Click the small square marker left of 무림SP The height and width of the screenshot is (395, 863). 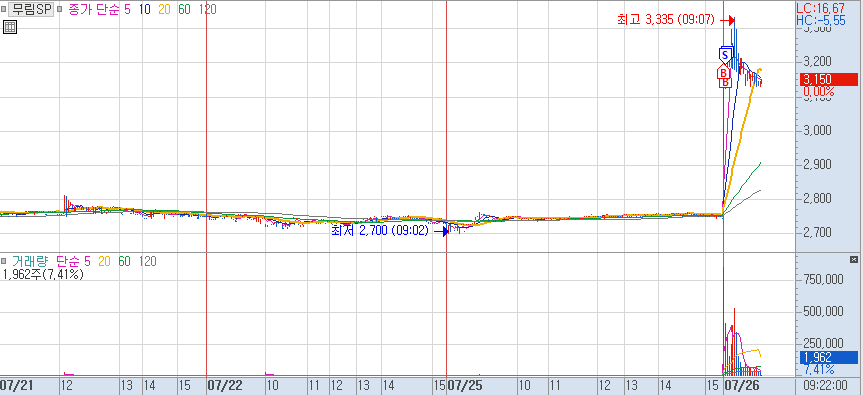coord(4,9)
